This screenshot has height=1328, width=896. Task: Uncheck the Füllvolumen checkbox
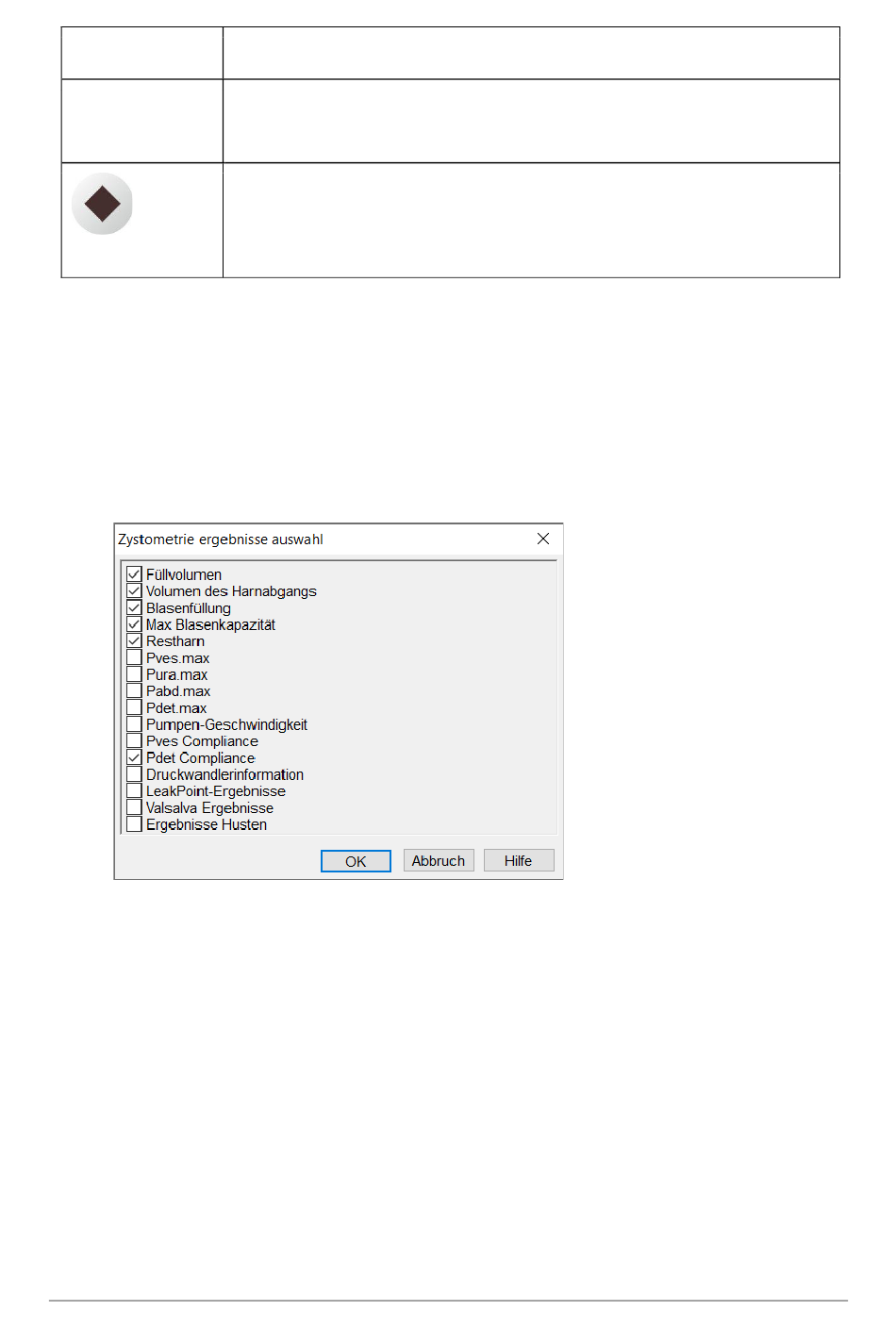click(134, 574)
